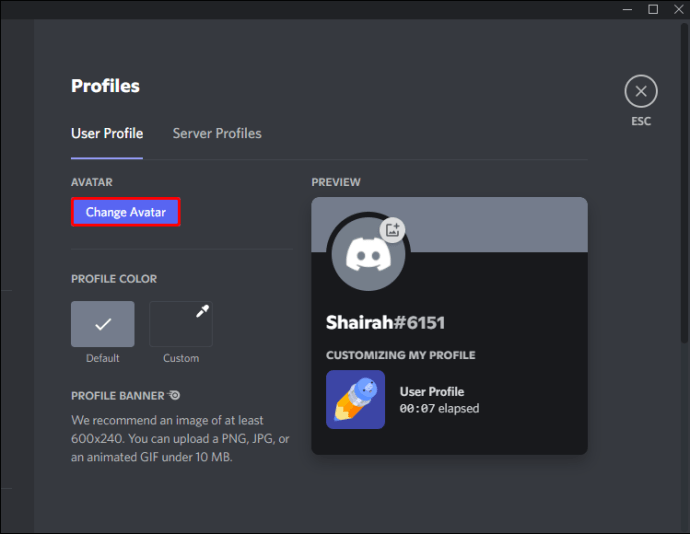Image resolution: width=690 pixels, height=534 pixels.
Task: Click the PROFILE BANNER section label
Action: coord(117,396)
